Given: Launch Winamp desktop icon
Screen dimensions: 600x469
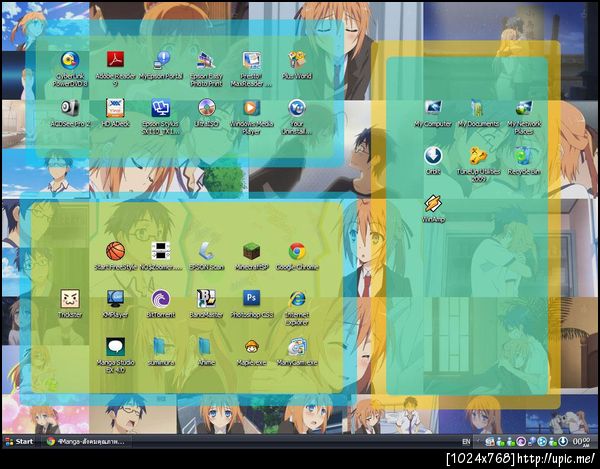Looking at the screenshot, I should click(x=433, y=204).
